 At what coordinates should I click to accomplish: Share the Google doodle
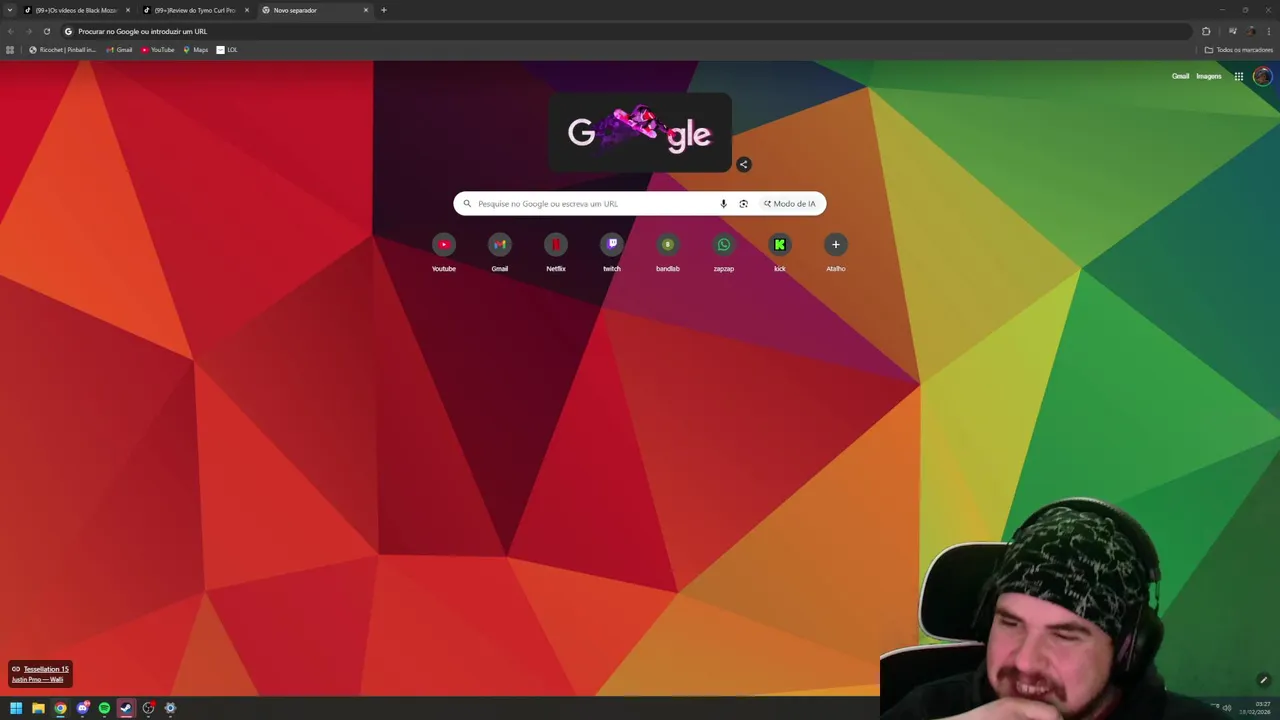743,164
